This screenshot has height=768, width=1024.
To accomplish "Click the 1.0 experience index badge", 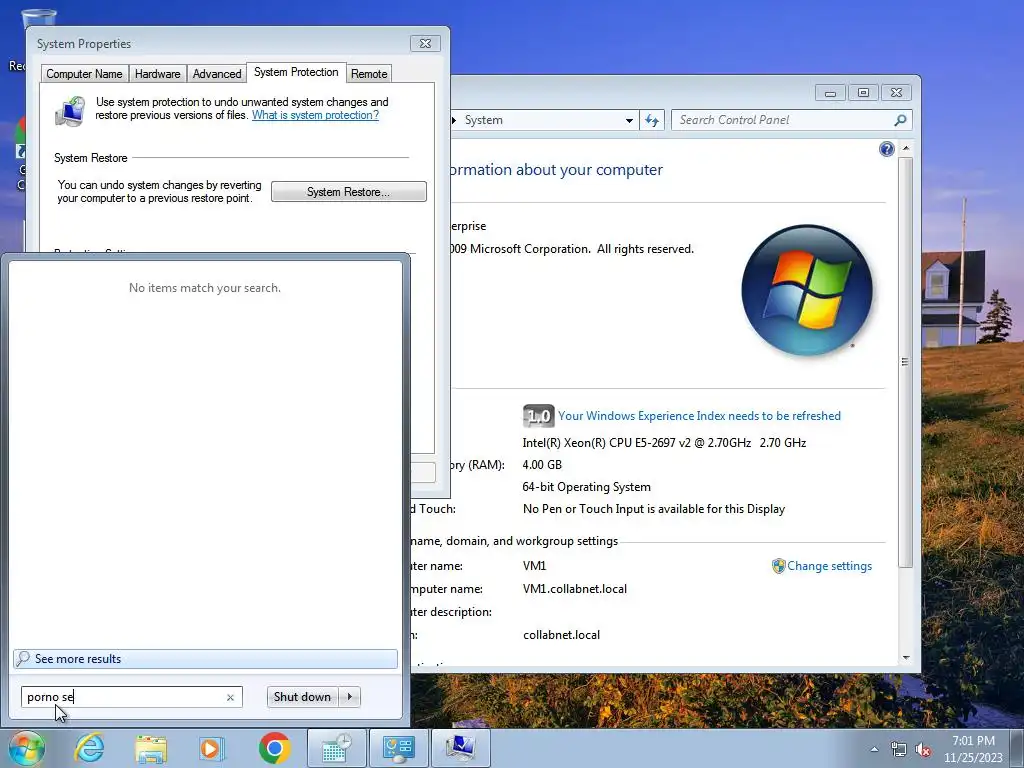I will pos(538,416).
